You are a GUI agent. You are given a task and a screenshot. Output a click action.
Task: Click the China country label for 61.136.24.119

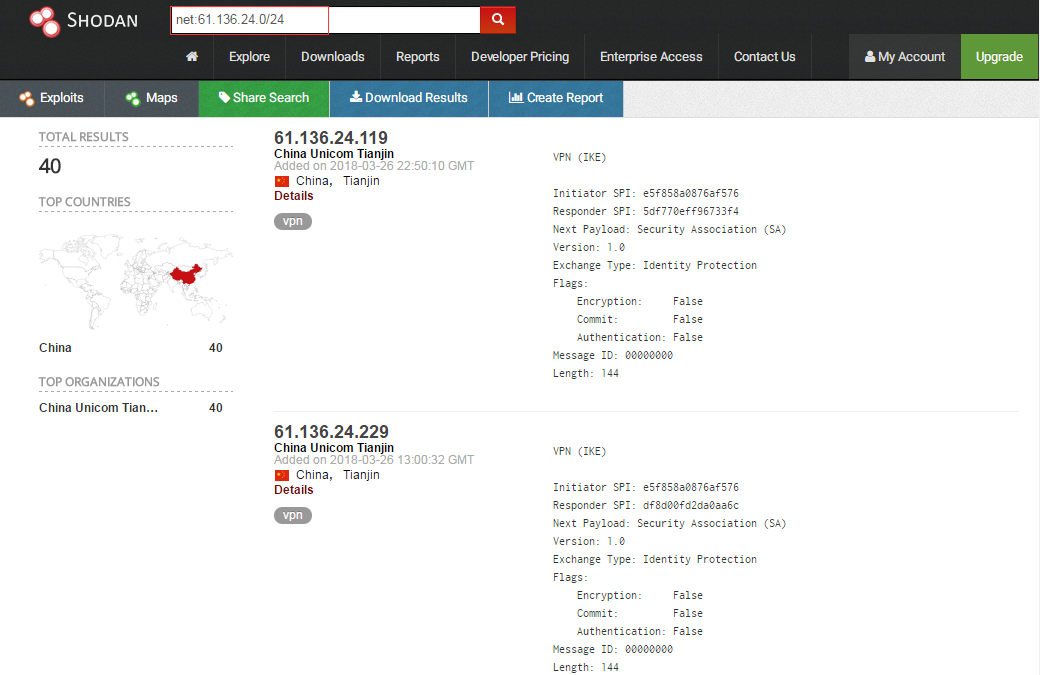pyautogui.click(x=314, y=181)
